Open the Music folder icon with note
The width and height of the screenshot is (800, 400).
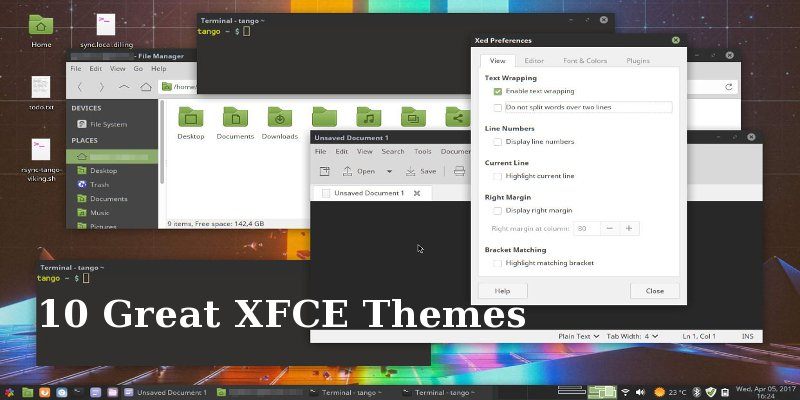[369, 117]
